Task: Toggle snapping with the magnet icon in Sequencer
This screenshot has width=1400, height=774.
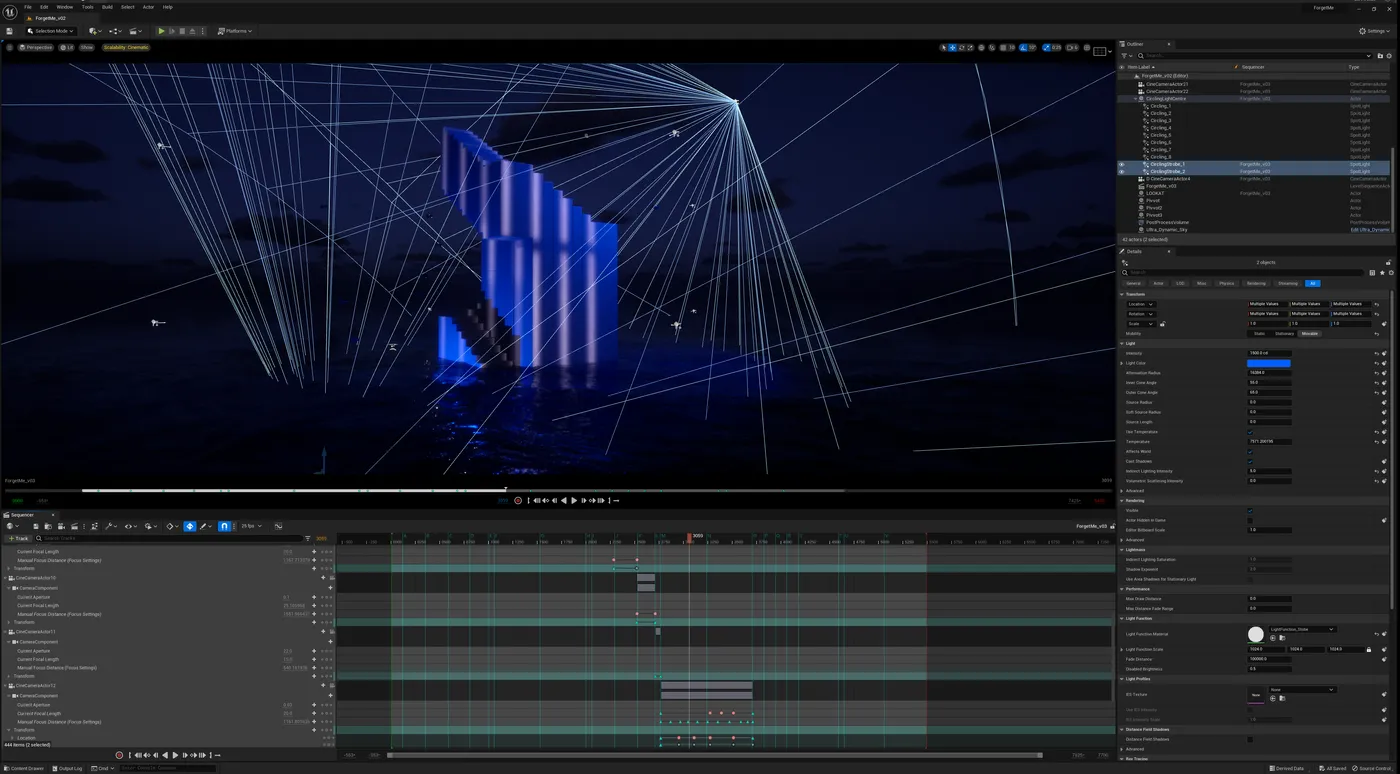Action: (x=224, y=526)
